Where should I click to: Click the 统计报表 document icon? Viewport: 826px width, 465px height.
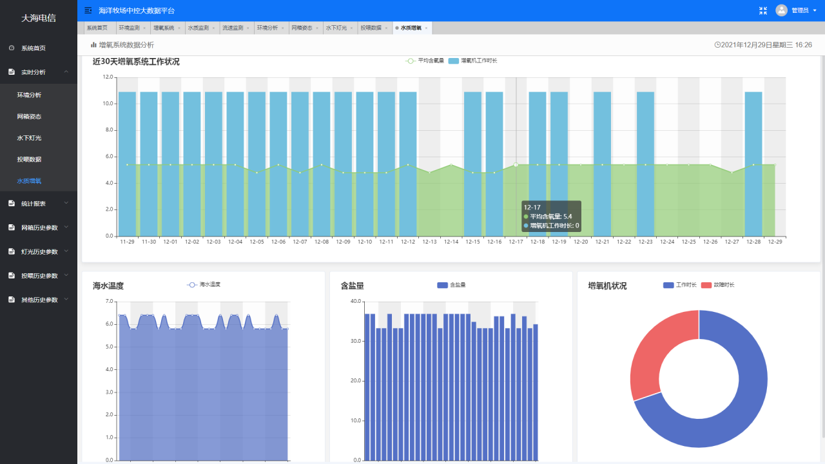(x=12, y=203)
